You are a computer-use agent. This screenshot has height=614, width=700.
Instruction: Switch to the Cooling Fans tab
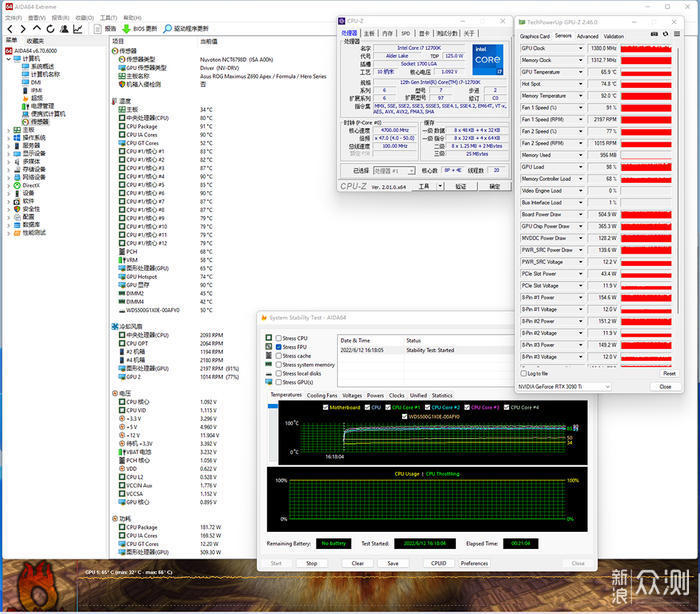(321, 395)
